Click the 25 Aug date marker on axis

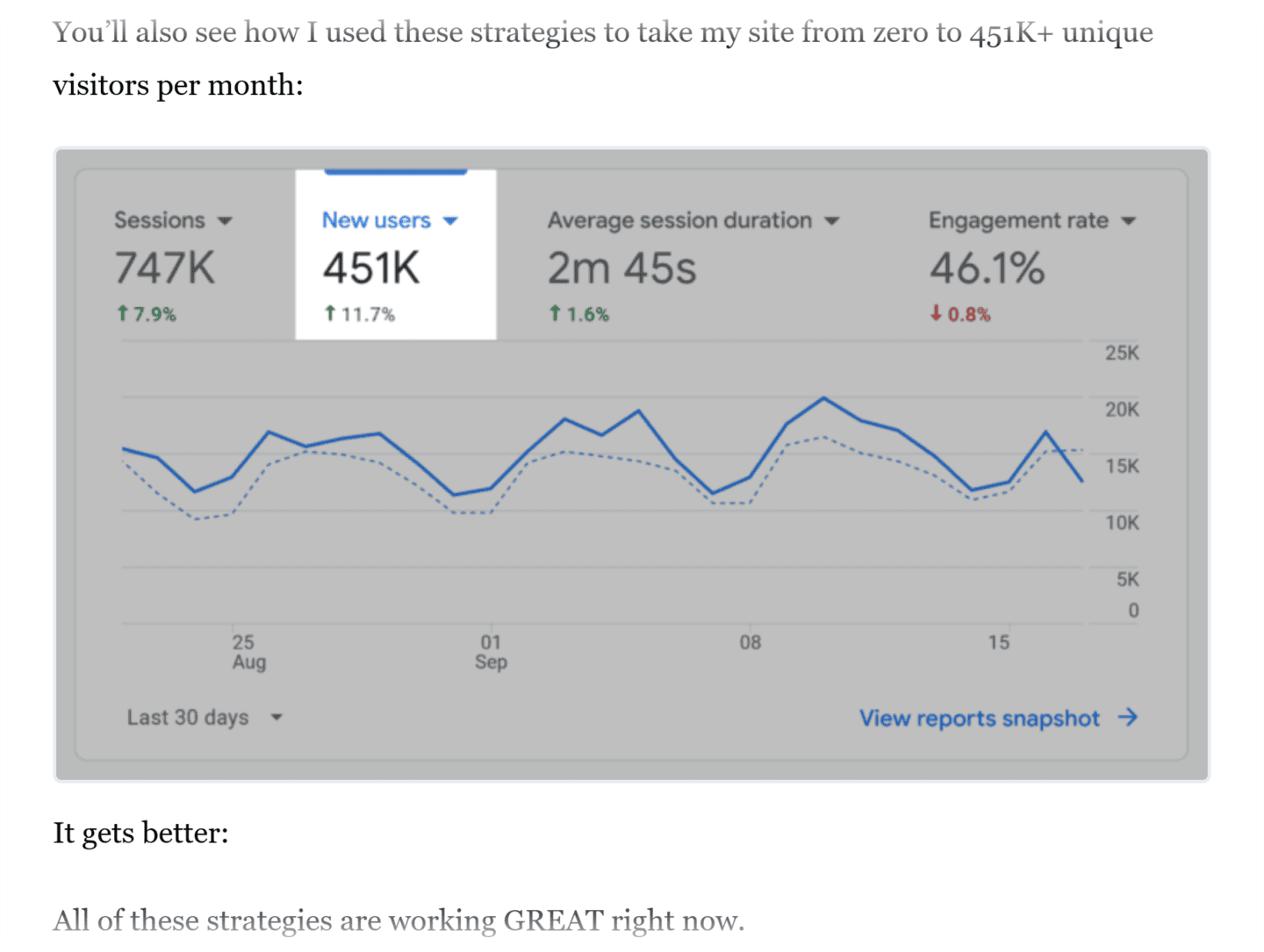[x=248, y=652]
